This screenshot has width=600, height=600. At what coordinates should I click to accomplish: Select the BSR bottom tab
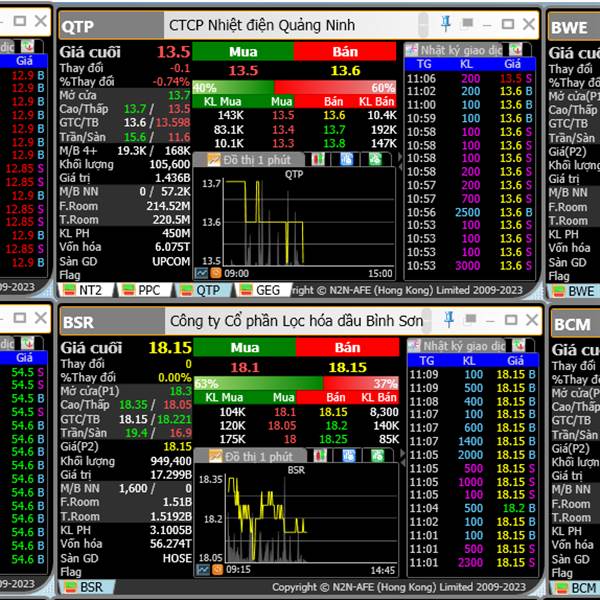(x=86, y=587)
